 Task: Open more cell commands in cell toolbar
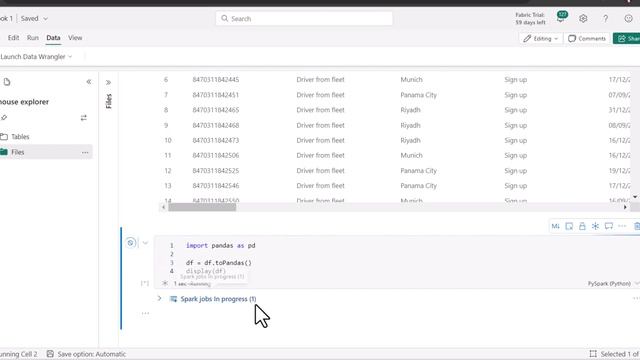tap(622, 226)
